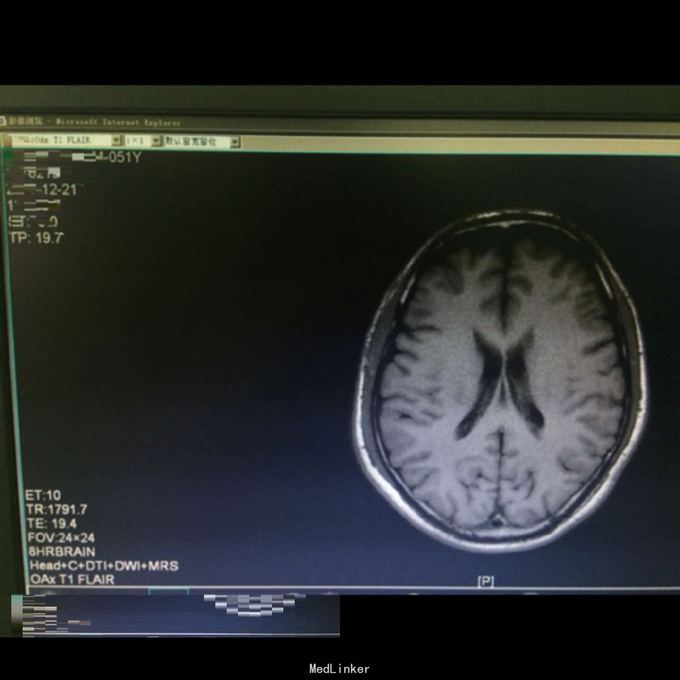Viewport: 680px width, 680px height.
Task: Click the arrow on the series selector
Action: click(117, 142)
